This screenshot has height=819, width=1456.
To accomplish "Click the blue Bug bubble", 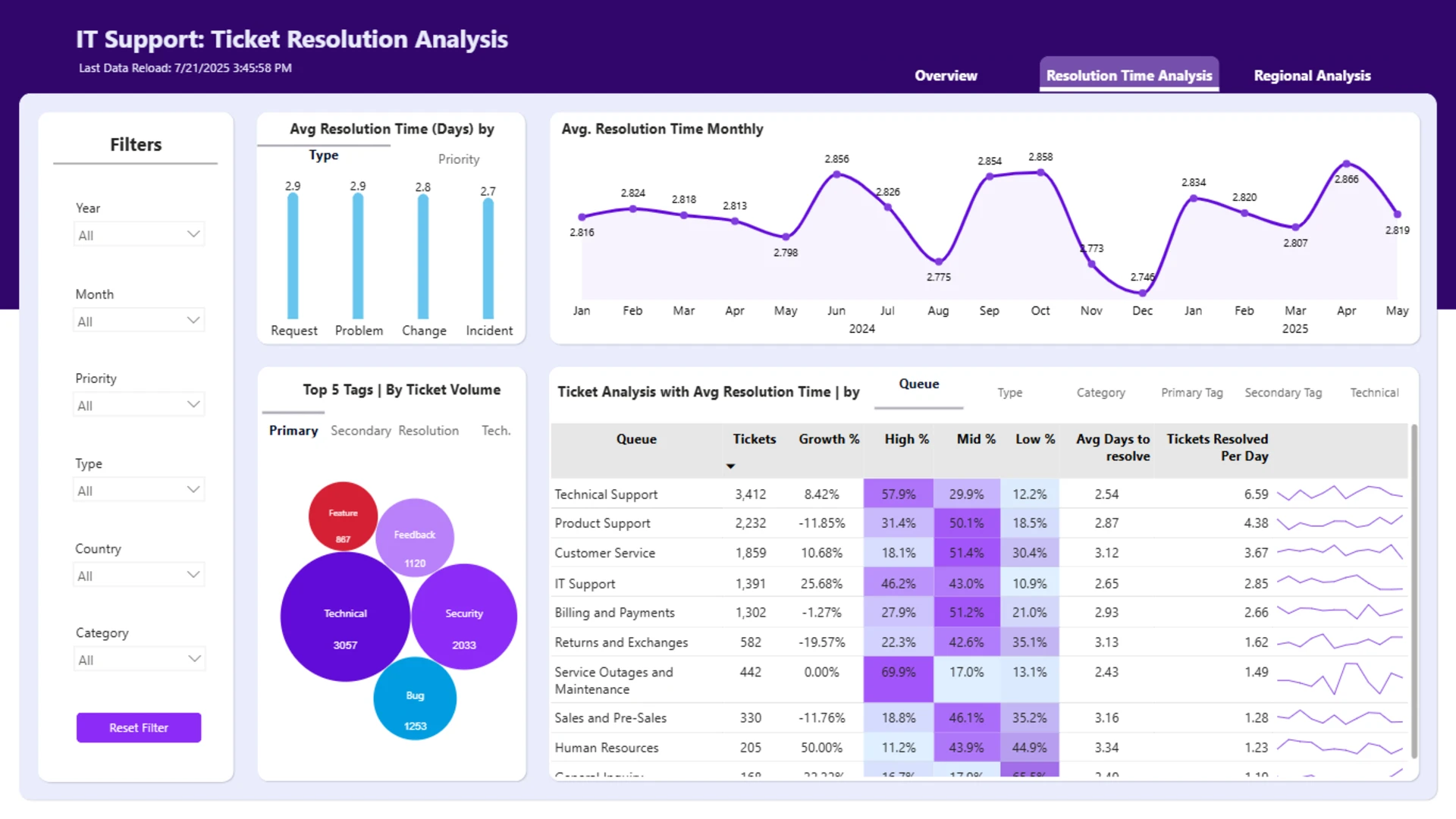I will (415, 699).
